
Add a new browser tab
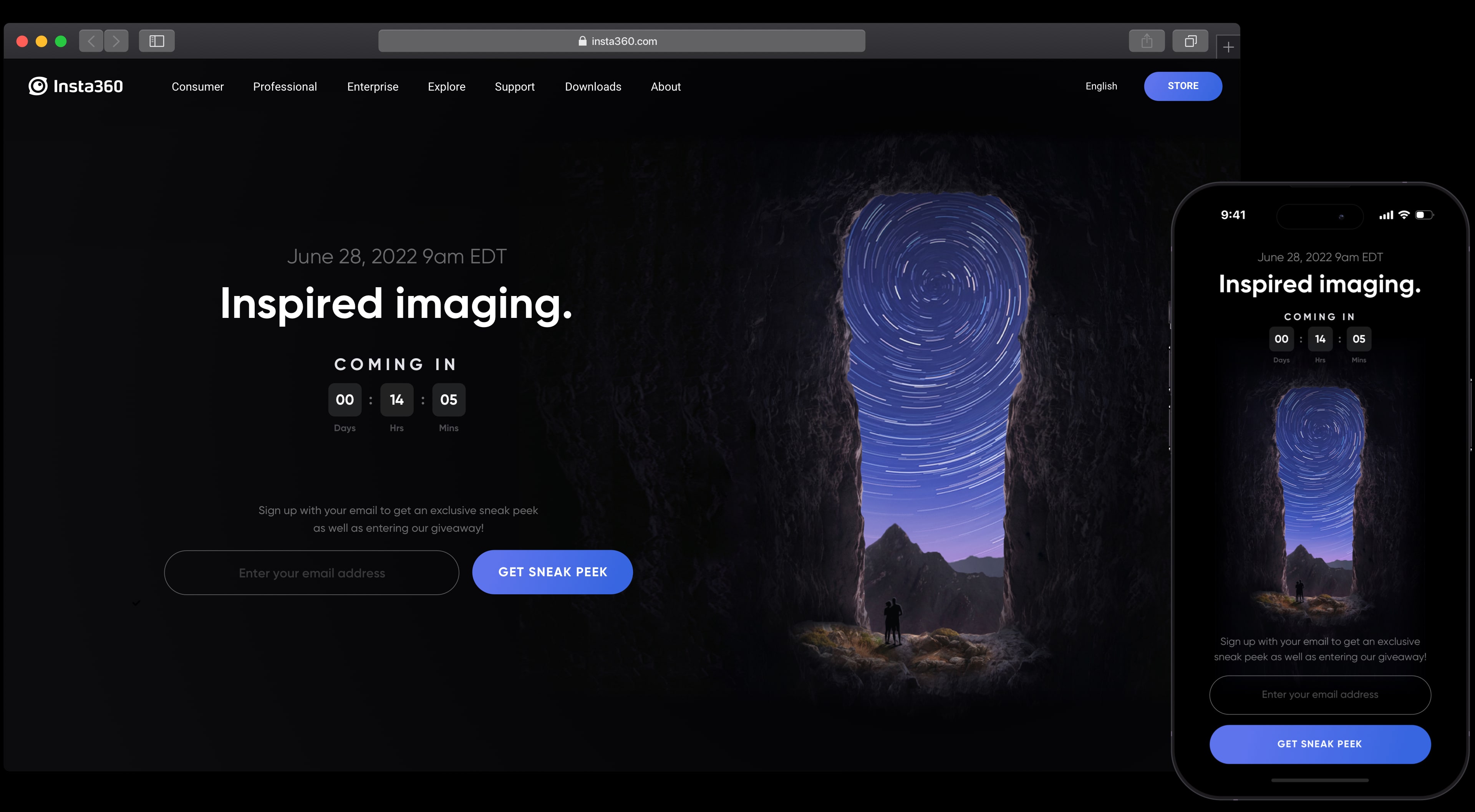(x=1228, y=47)
